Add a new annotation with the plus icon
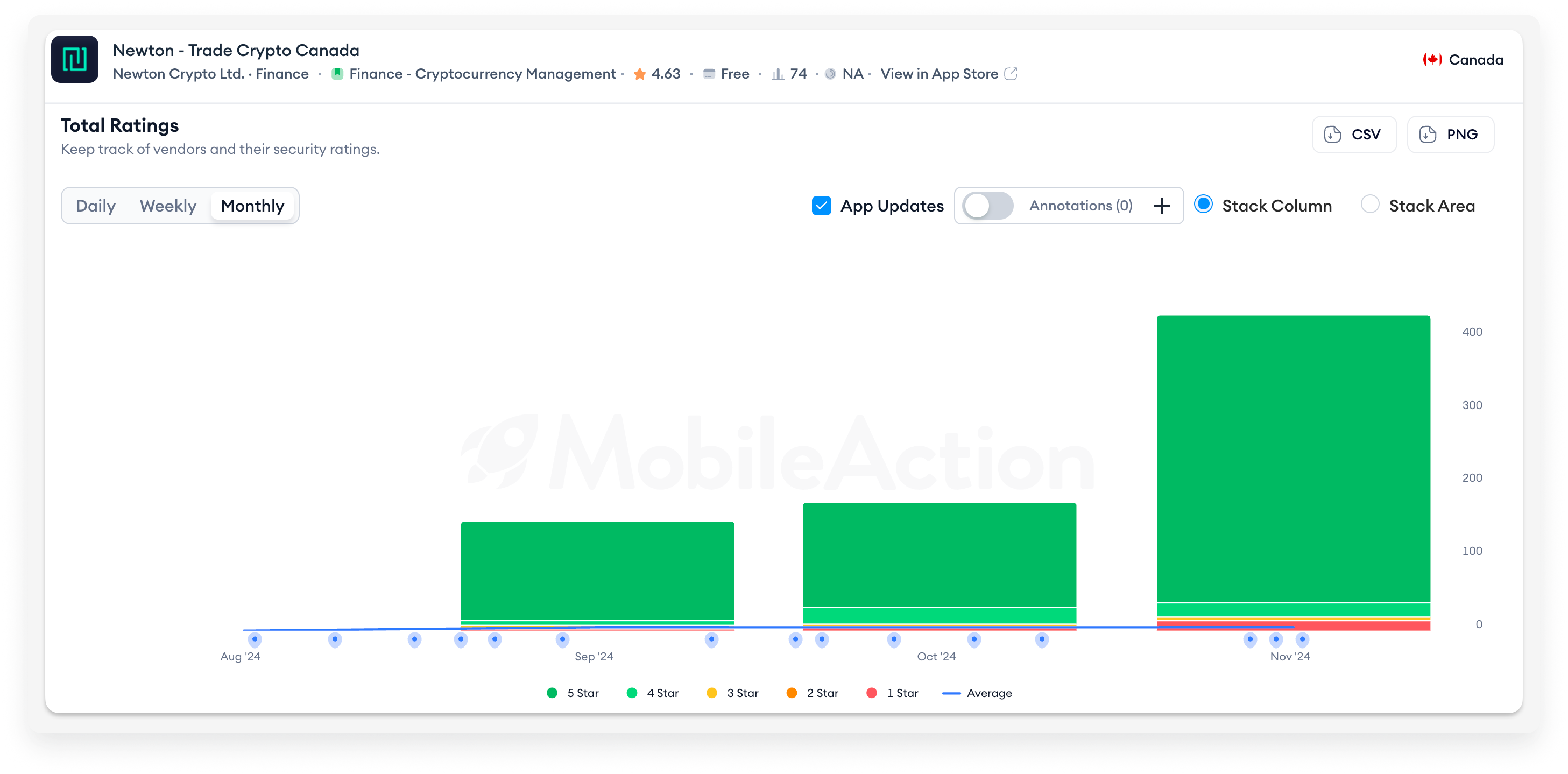The width and height of the screenshot is (1568, 774). click(1161, 206)
